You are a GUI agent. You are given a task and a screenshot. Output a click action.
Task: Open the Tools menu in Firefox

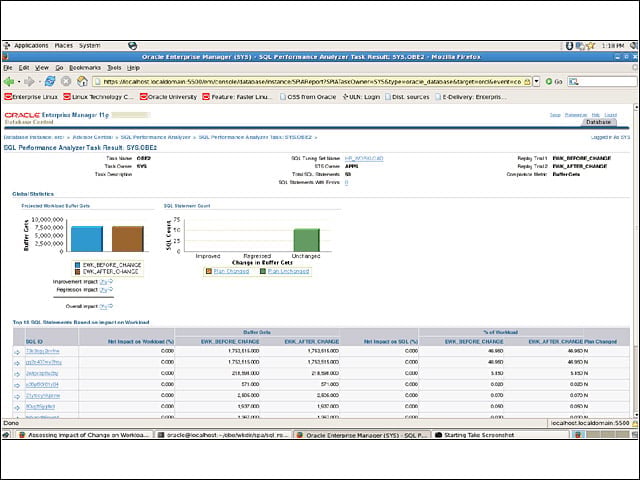tap(114, 68)
